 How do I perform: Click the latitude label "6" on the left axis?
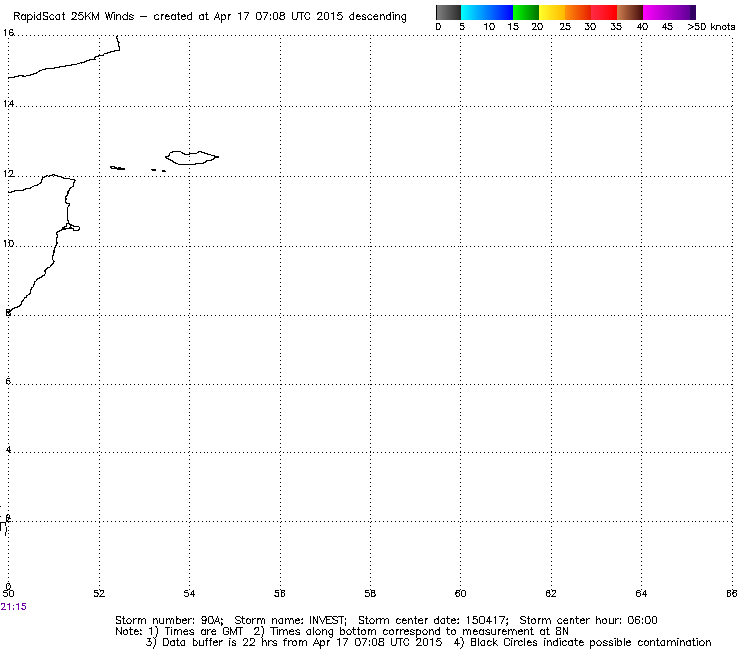point(8,381)
